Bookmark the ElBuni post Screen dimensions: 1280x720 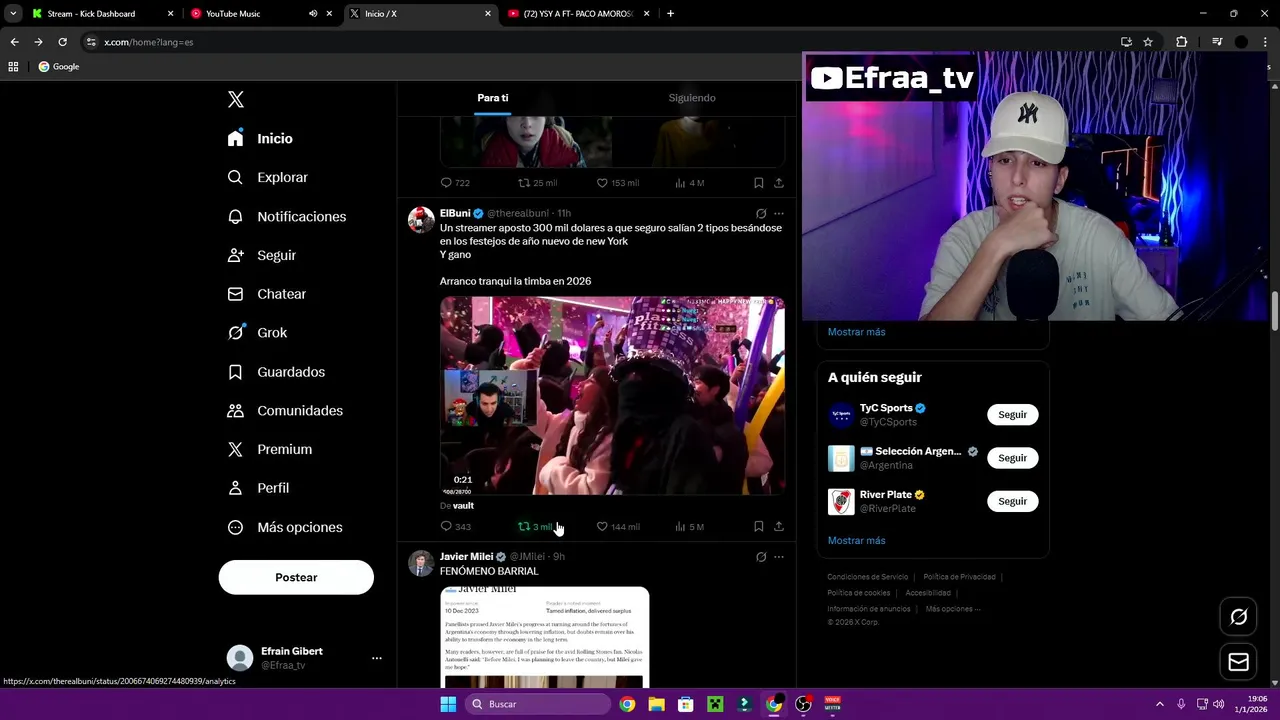pyautogui.click(x=758, y=527)
